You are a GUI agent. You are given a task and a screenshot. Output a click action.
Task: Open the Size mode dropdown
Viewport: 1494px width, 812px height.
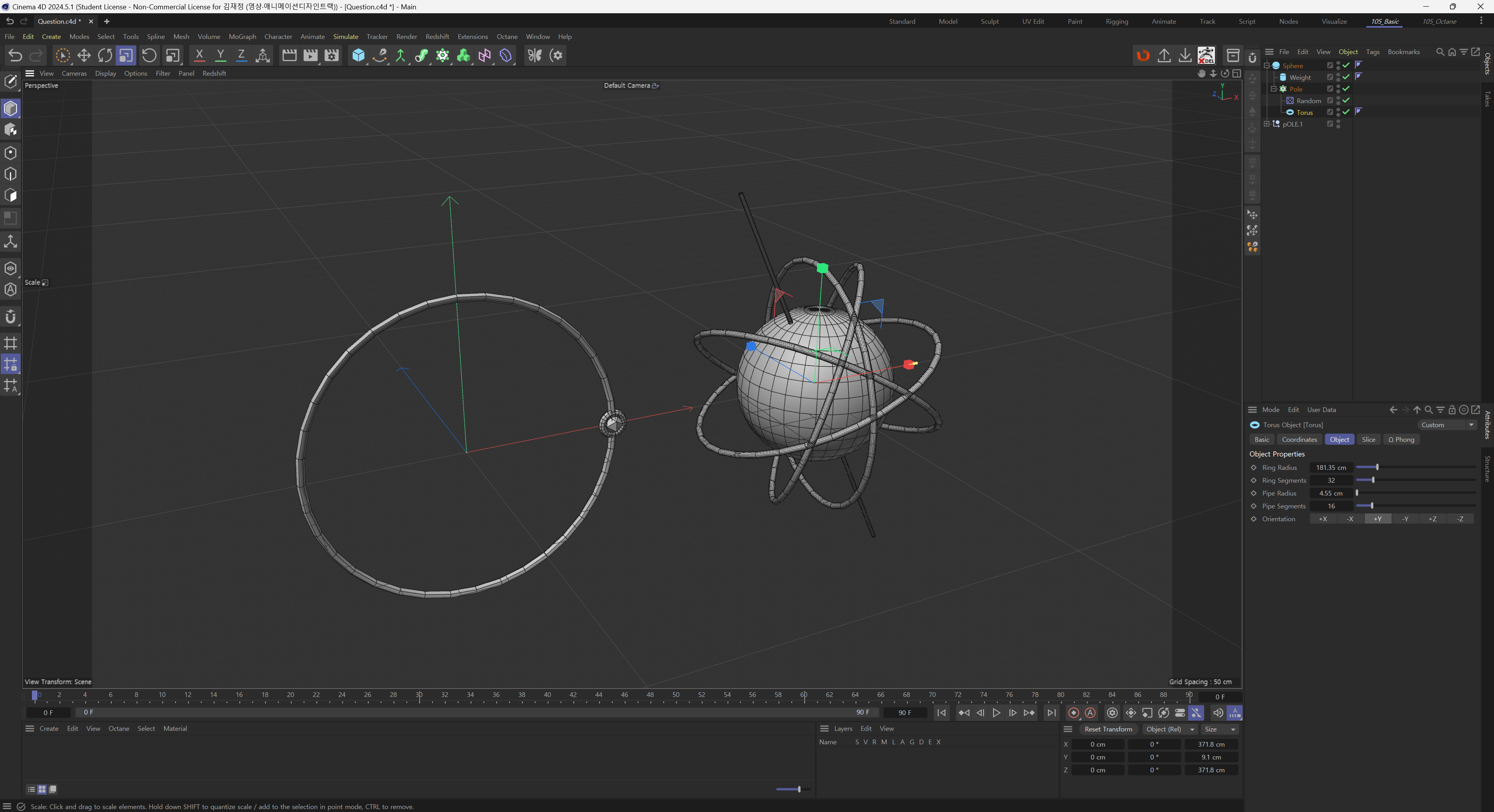click(x=1220, y=729)
